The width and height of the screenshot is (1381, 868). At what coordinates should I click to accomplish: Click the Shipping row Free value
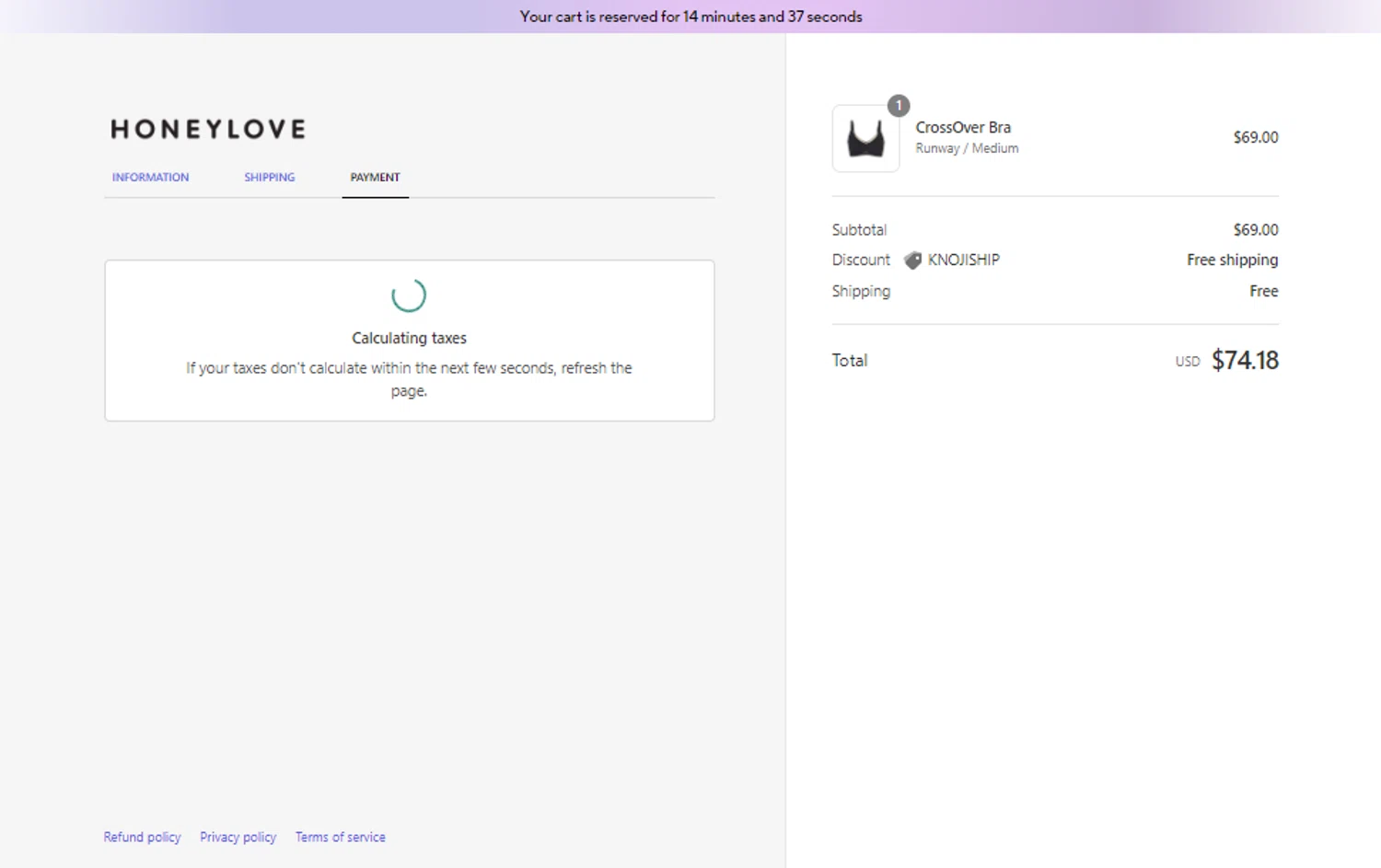pyautogui.click(x=1263, y=291)
